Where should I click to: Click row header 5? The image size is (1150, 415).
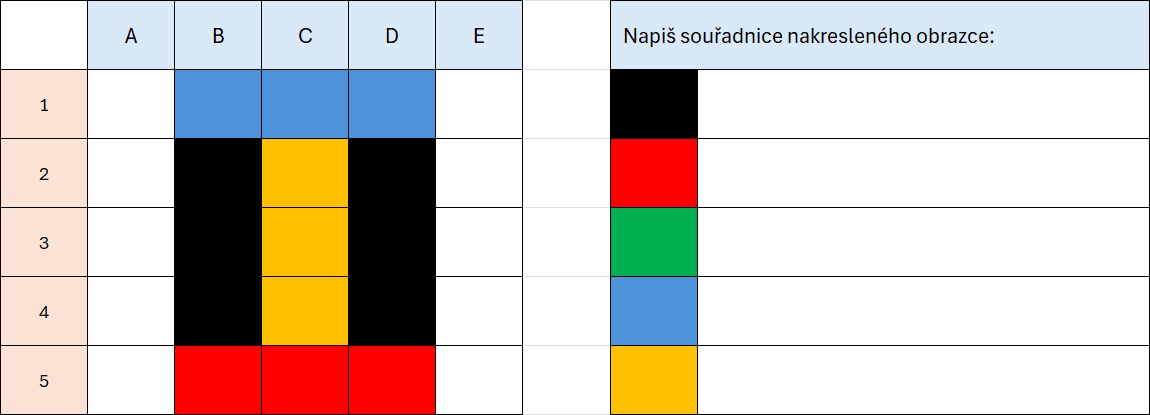click(44, 380)
